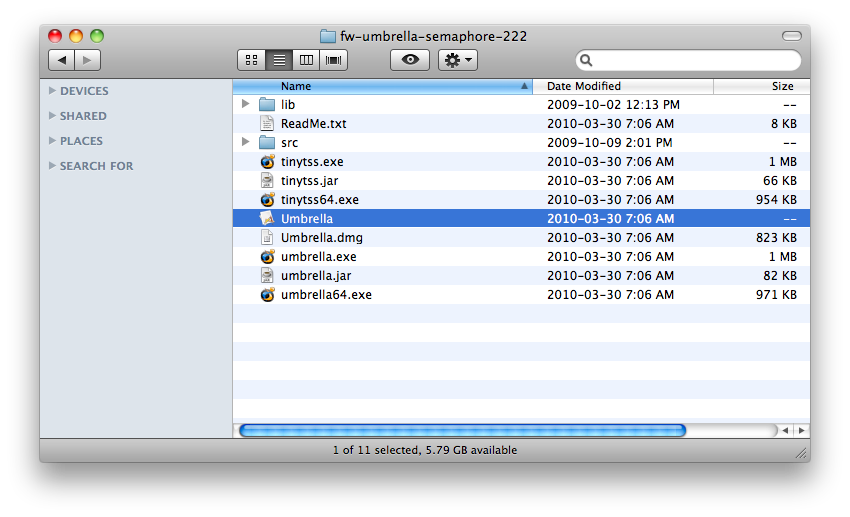Expand the DEVICES sidebar section
This screenshot has height=517, width=850.
52,91
